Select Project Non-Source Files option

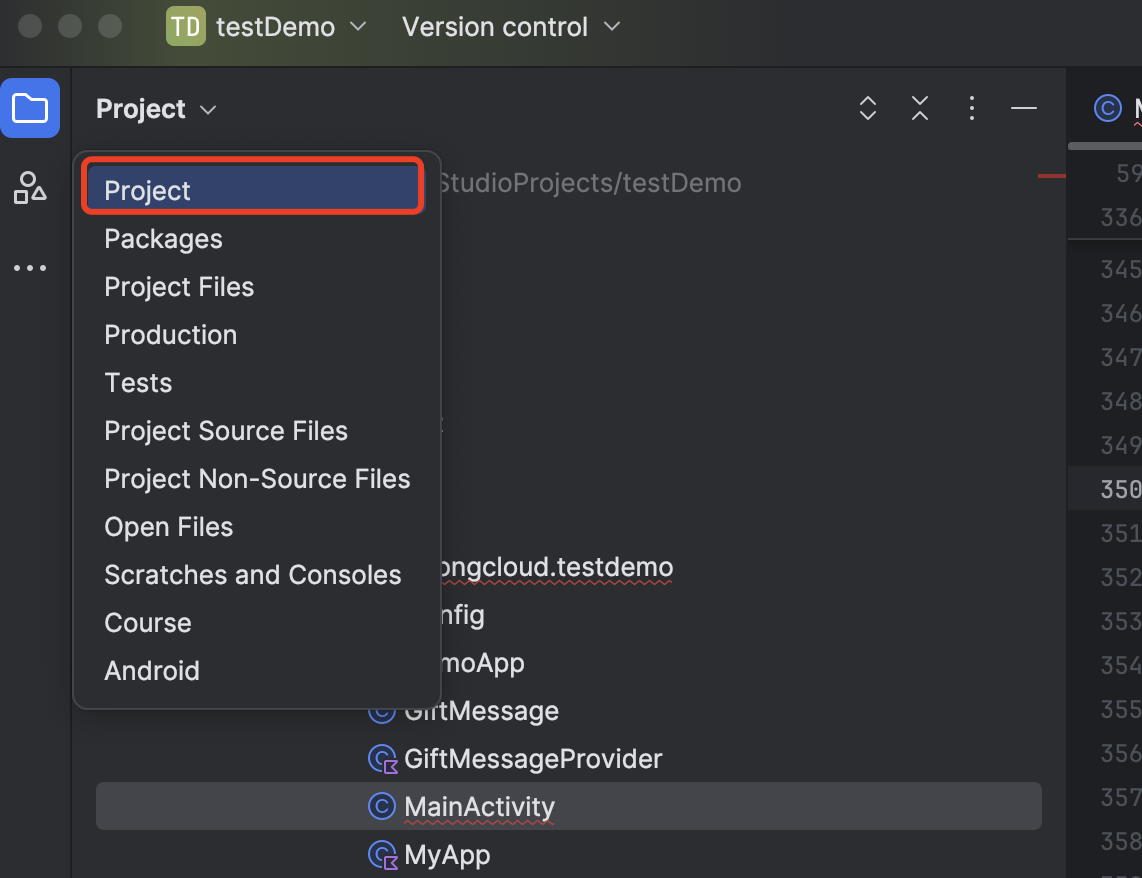(257, 479)
